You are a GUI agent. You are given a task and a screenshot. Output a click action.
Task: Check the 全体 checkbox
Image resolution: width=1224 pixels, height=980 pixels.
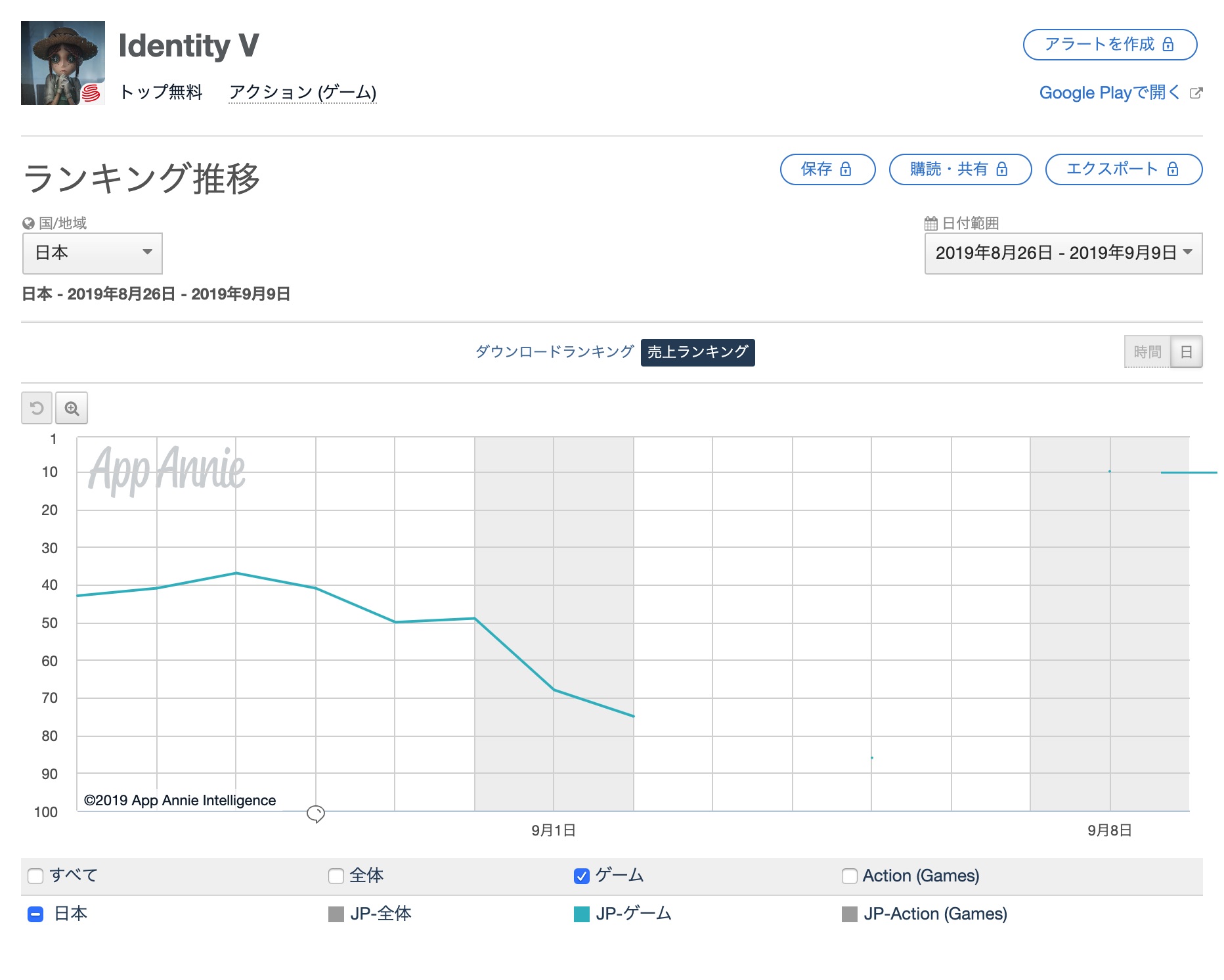tap(336, 876)
